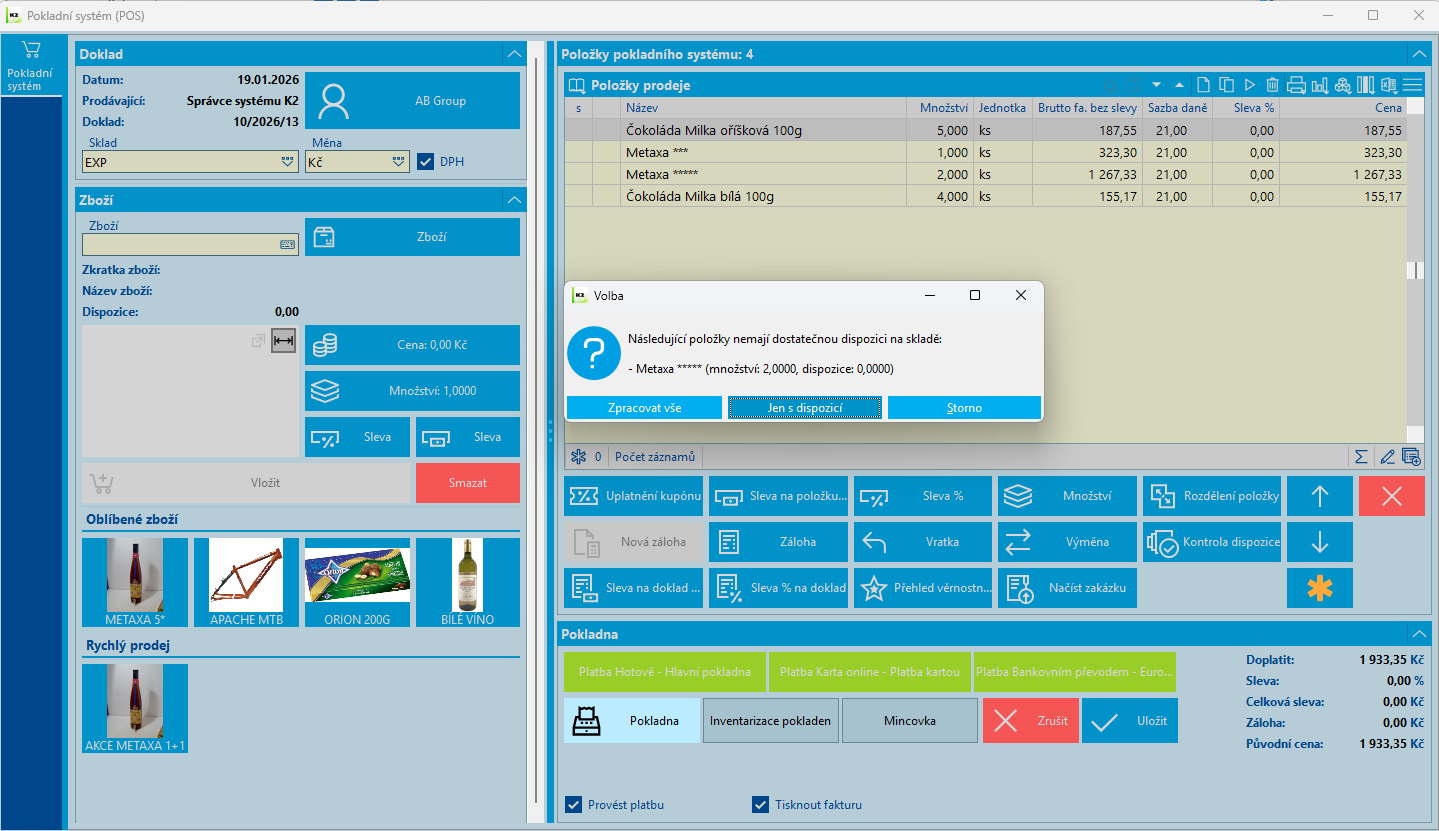Viewport: 1439px width, 831px height.
Task: Select the ORION 200G favorite product thumbnail
Action: (x=357, y=582)
